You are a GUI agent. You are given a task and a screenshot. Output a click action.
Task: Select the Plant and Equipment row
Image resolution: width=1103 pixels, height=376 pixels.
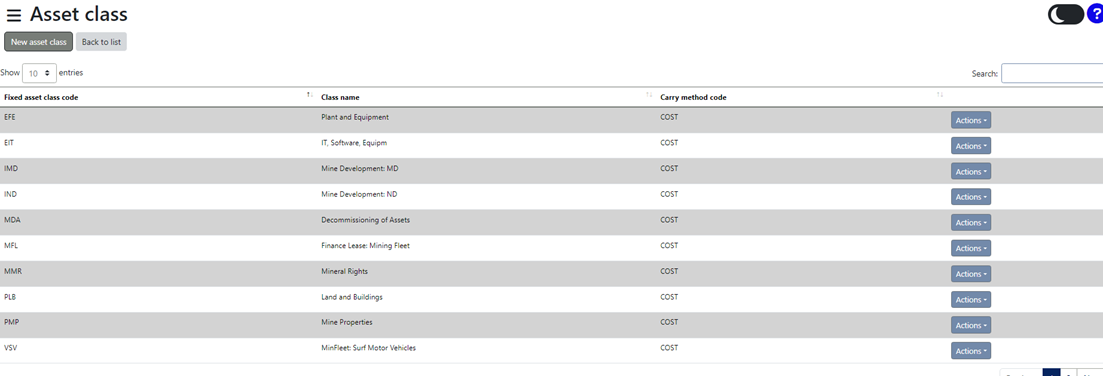pos(552,120)
